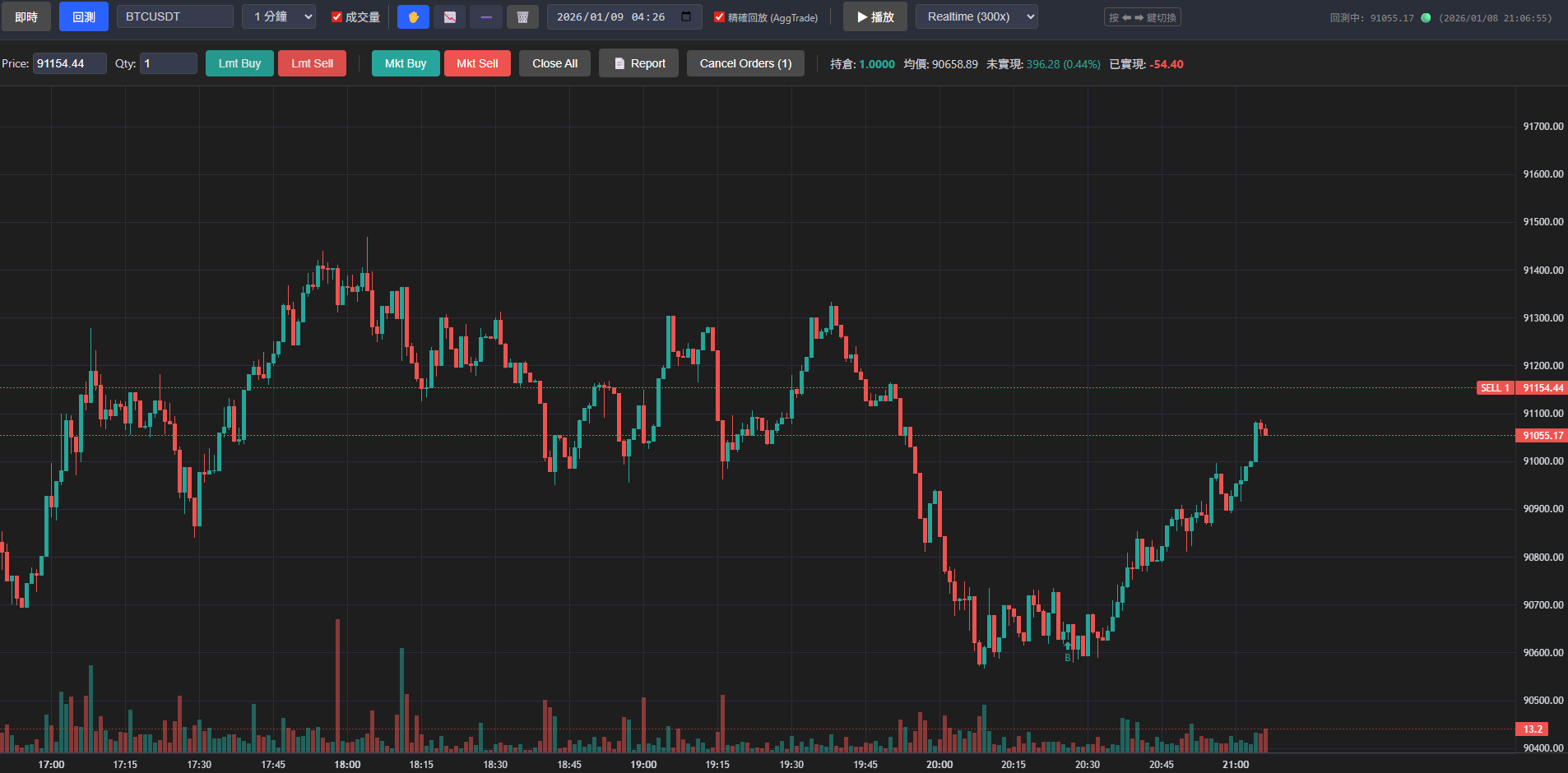Select the horizontal line drawing tool
The height and width of the screenshot is (773, 1568).
tap(486, 17)
